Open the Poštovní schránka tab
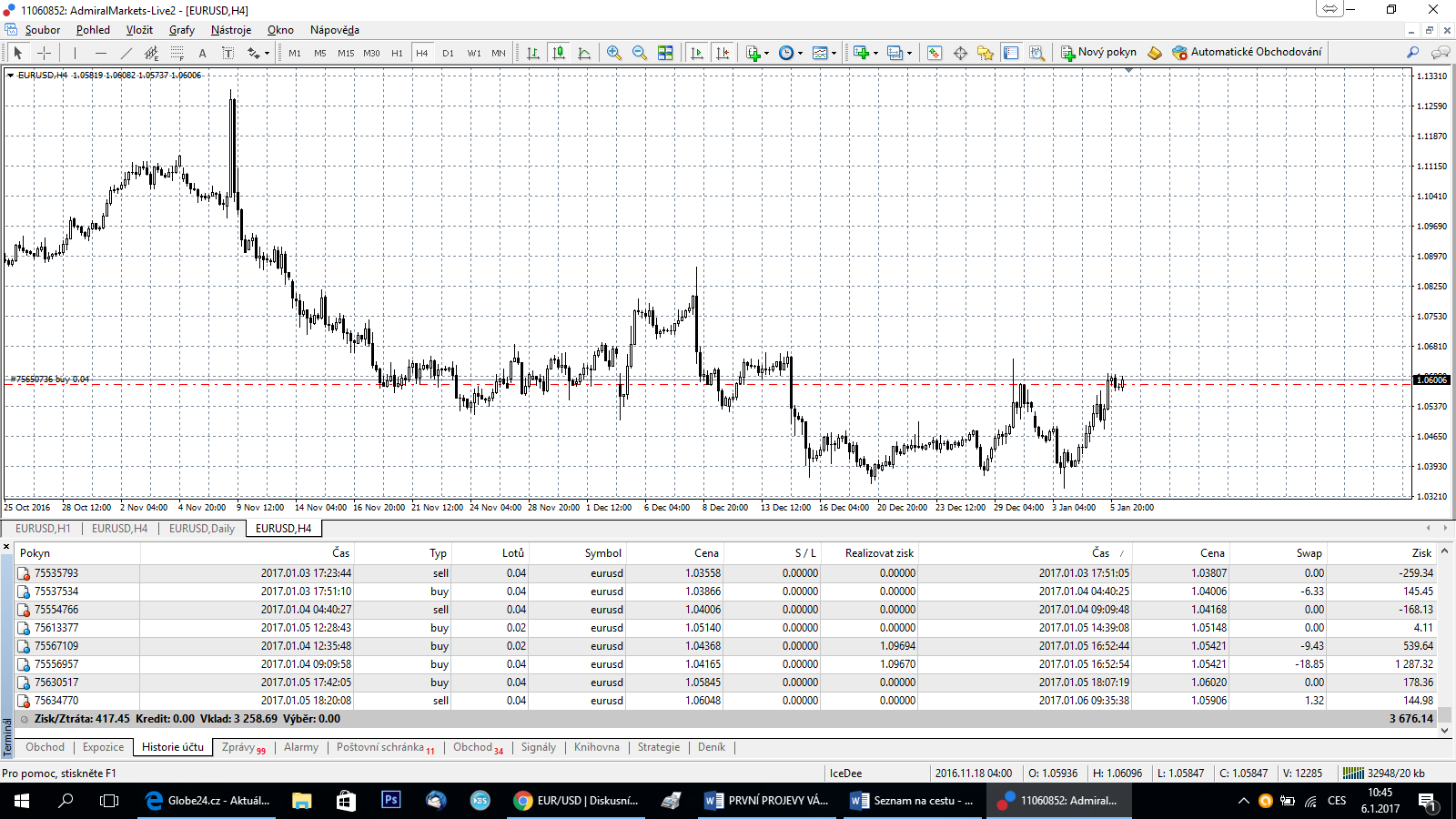Viewport: 1456px width, 819px height. (385, 747)
